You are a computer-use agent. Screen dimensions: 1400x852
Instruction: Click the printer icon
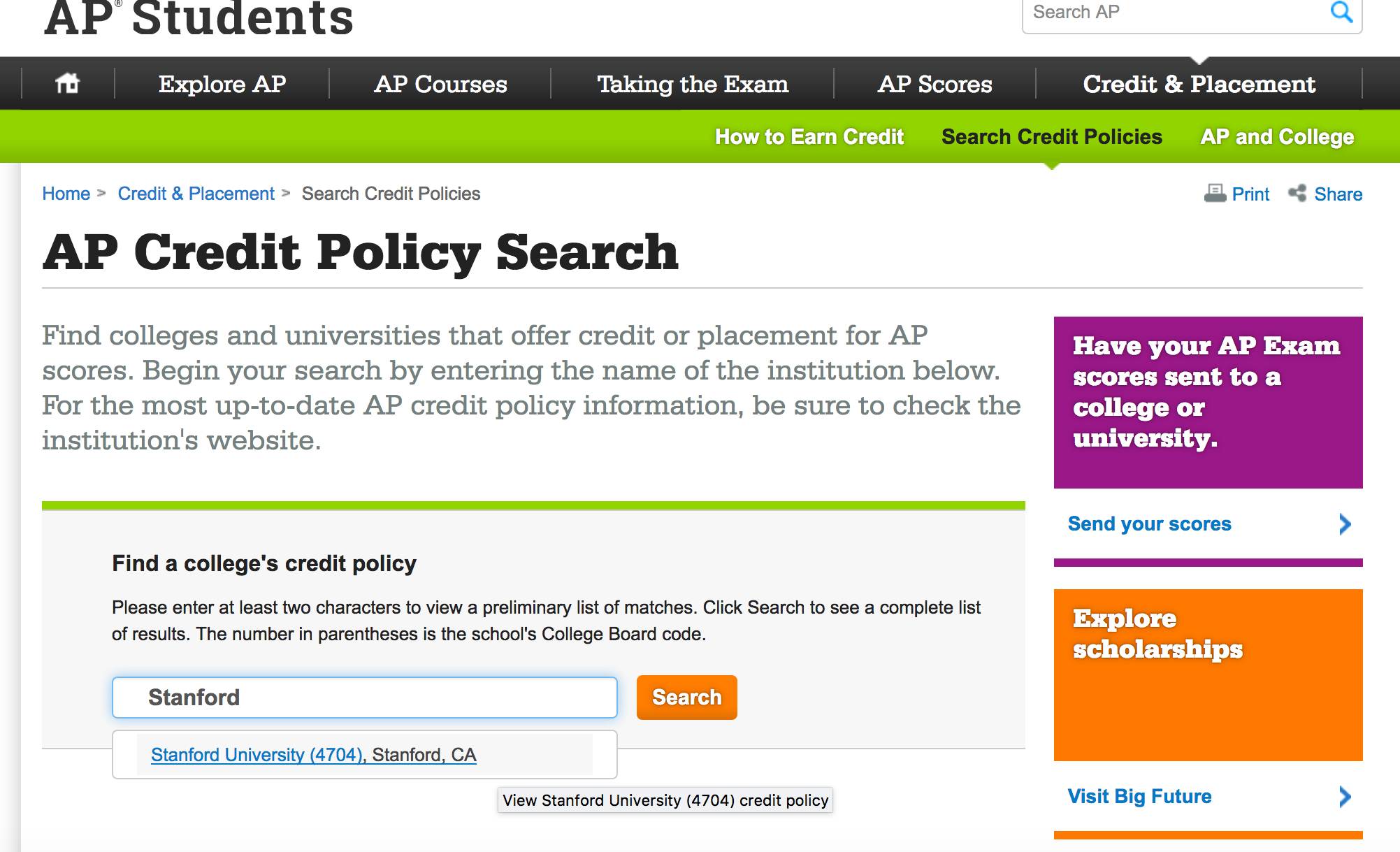tap(1215, 194)
